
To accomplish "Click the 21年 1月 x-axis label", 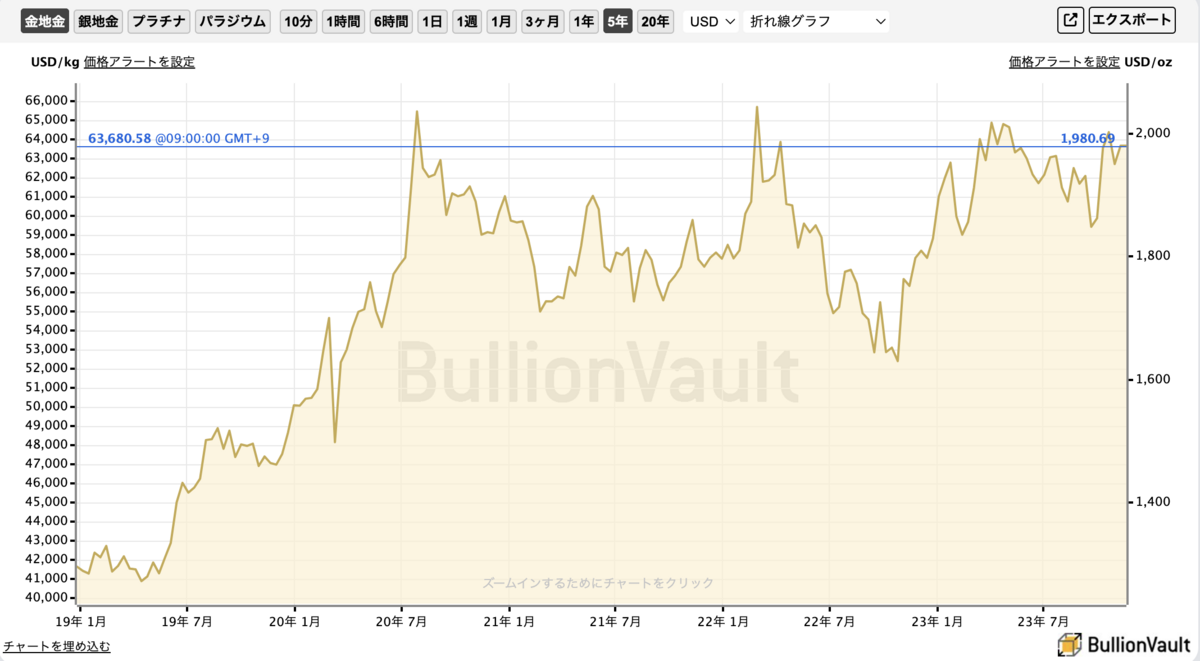I will (x=508, y=621).
